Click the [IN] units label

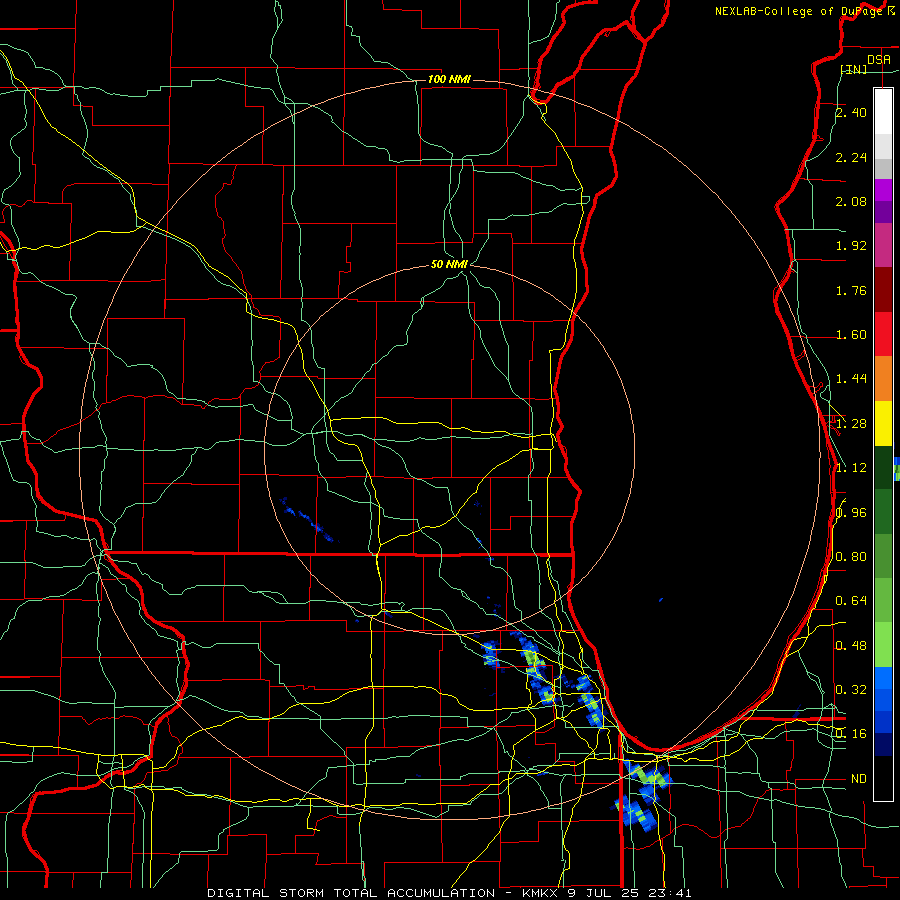coord(854,69)
